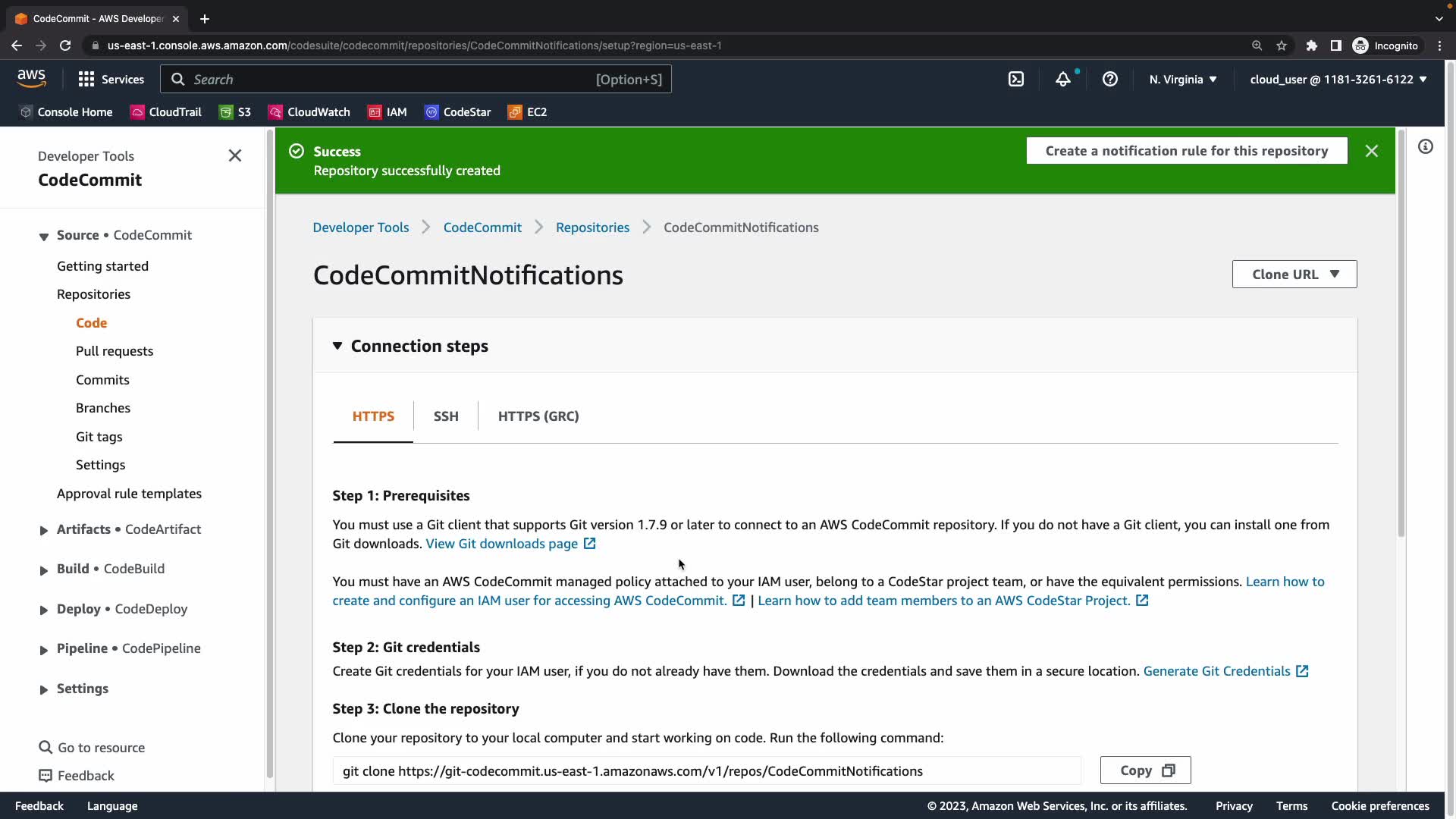
Task: Copy the git clone command
Action: point(1145,770)
